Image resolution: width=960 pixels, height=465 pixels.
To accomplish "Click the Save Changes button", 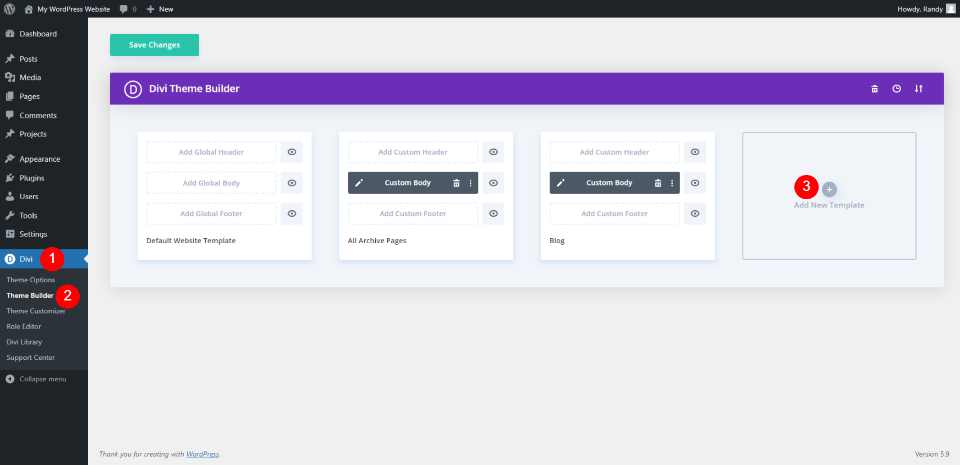I will pos(154,45).
